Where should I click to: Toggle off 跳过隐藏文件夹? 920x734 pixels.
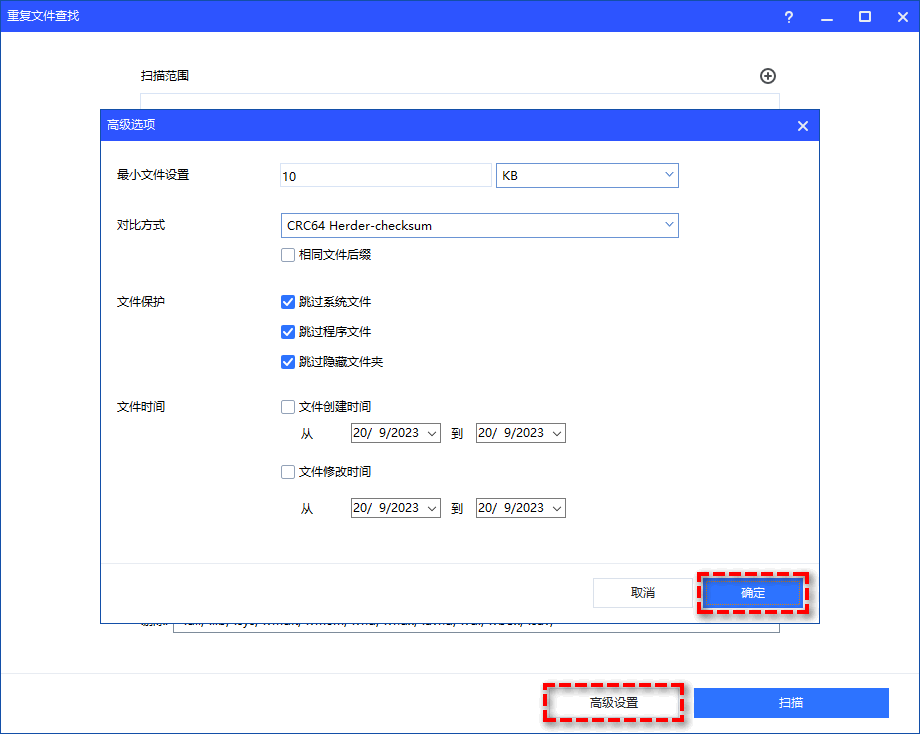(x=289, y=361)
